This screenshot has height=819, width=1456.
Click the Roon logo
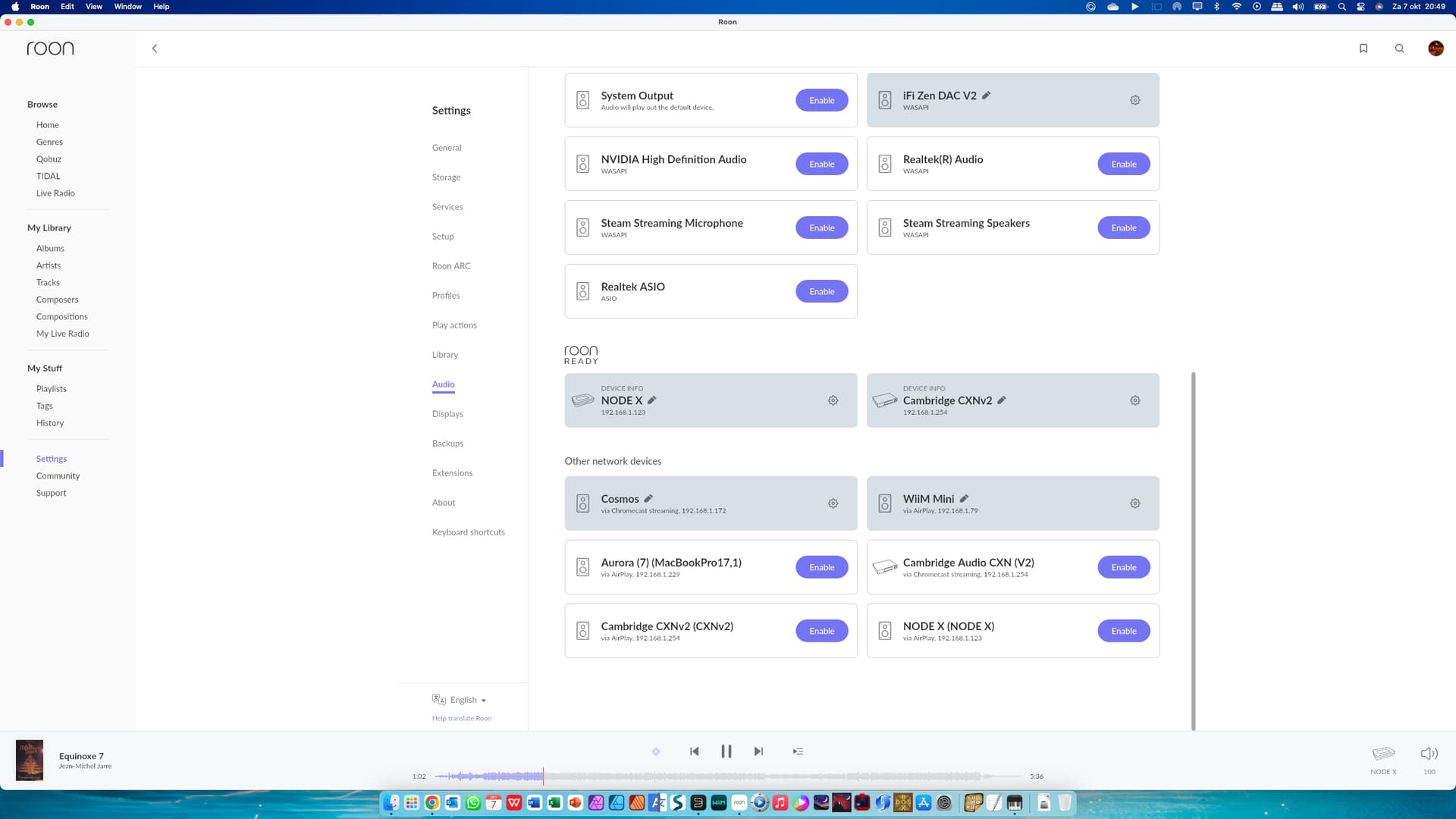pos(50,49)
